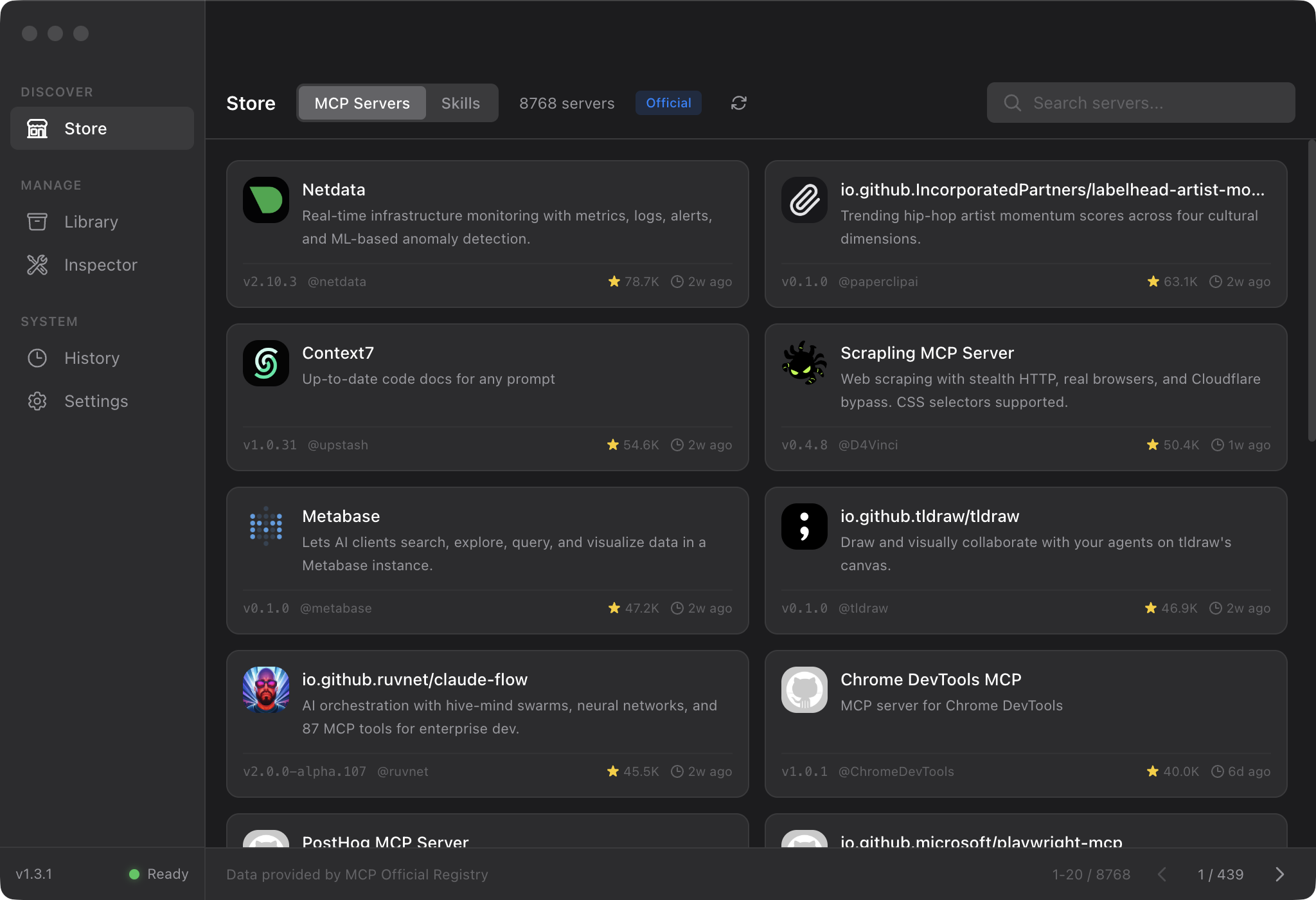Open the Library section

click(102, 222)
